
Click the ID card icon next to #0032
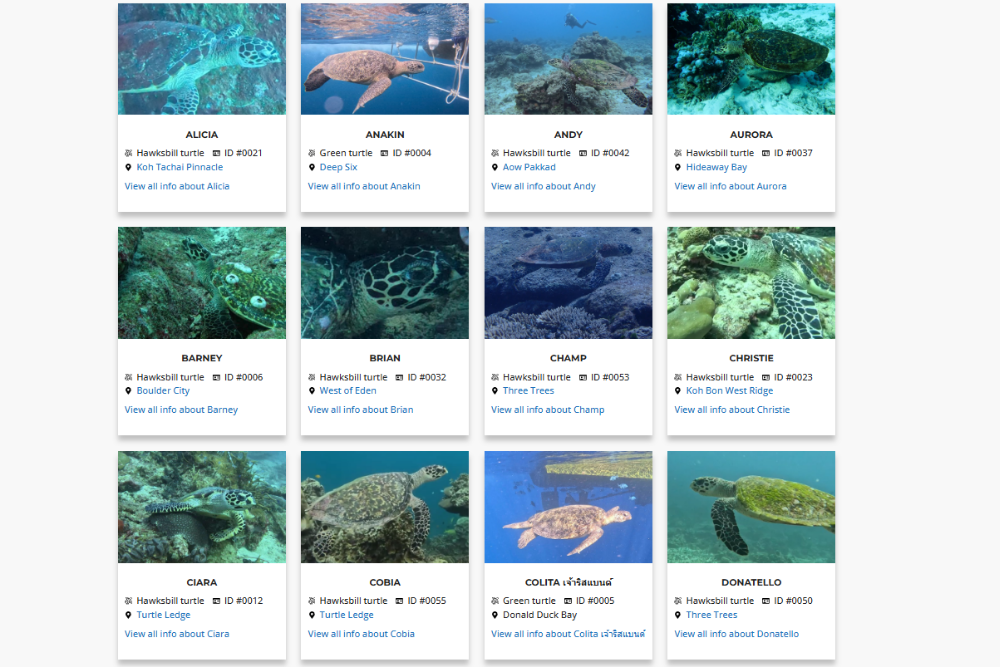pos(399,377)
